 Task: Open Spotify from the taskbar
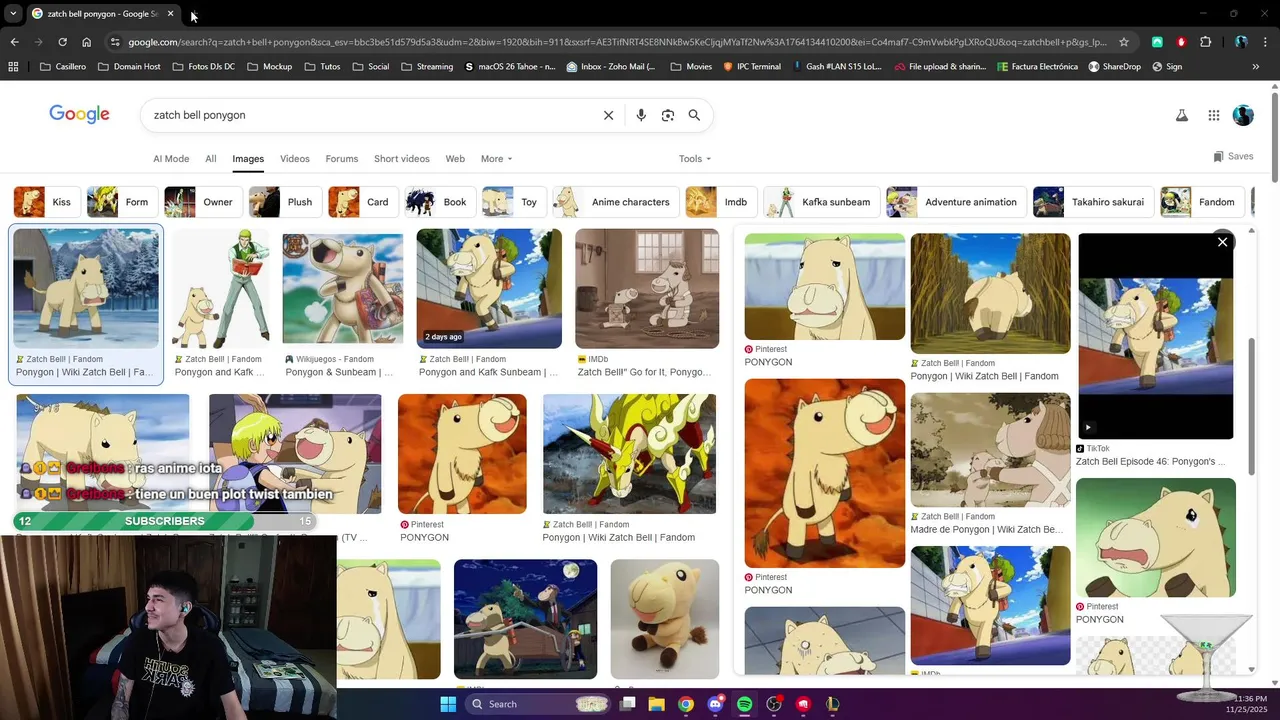click(x=744, y=704)
